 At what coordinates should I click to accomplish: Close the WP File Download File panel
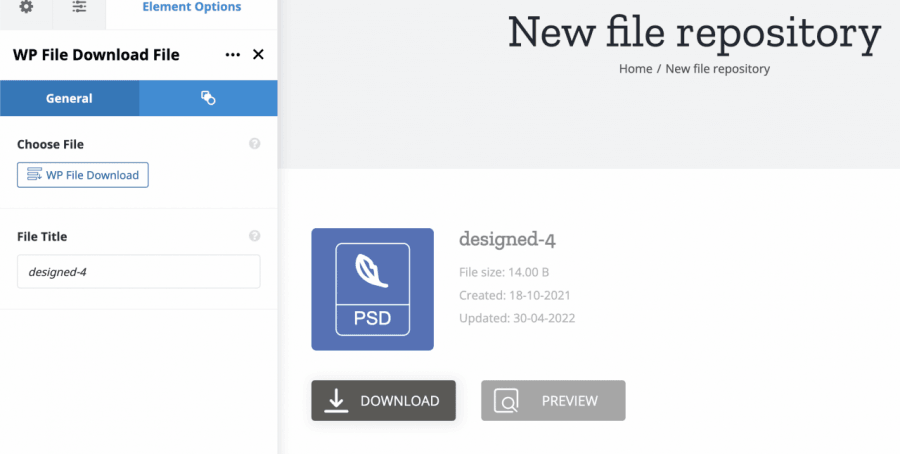click(258, 55)
